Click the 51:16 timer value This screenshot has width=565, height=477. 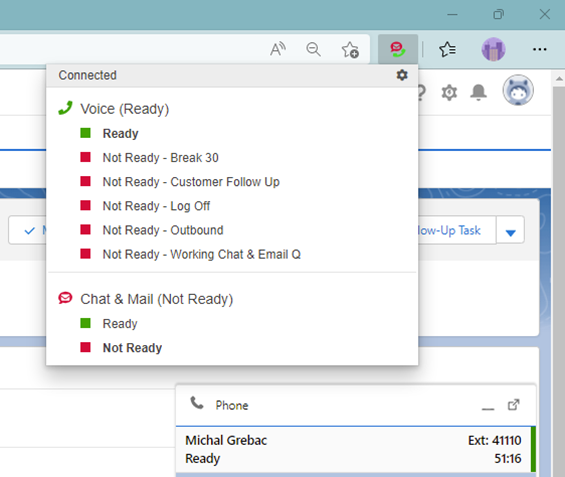point(508,458)
